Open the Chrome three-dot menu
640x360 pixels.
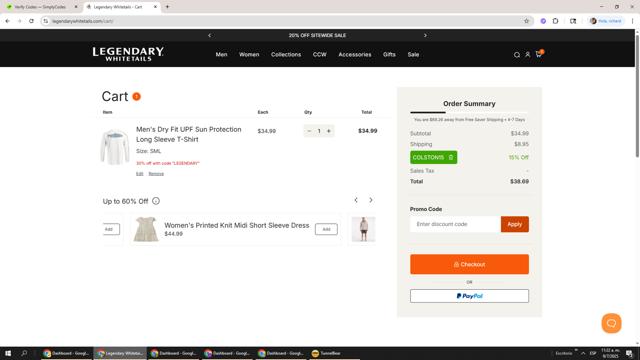(x=633, y=21)
